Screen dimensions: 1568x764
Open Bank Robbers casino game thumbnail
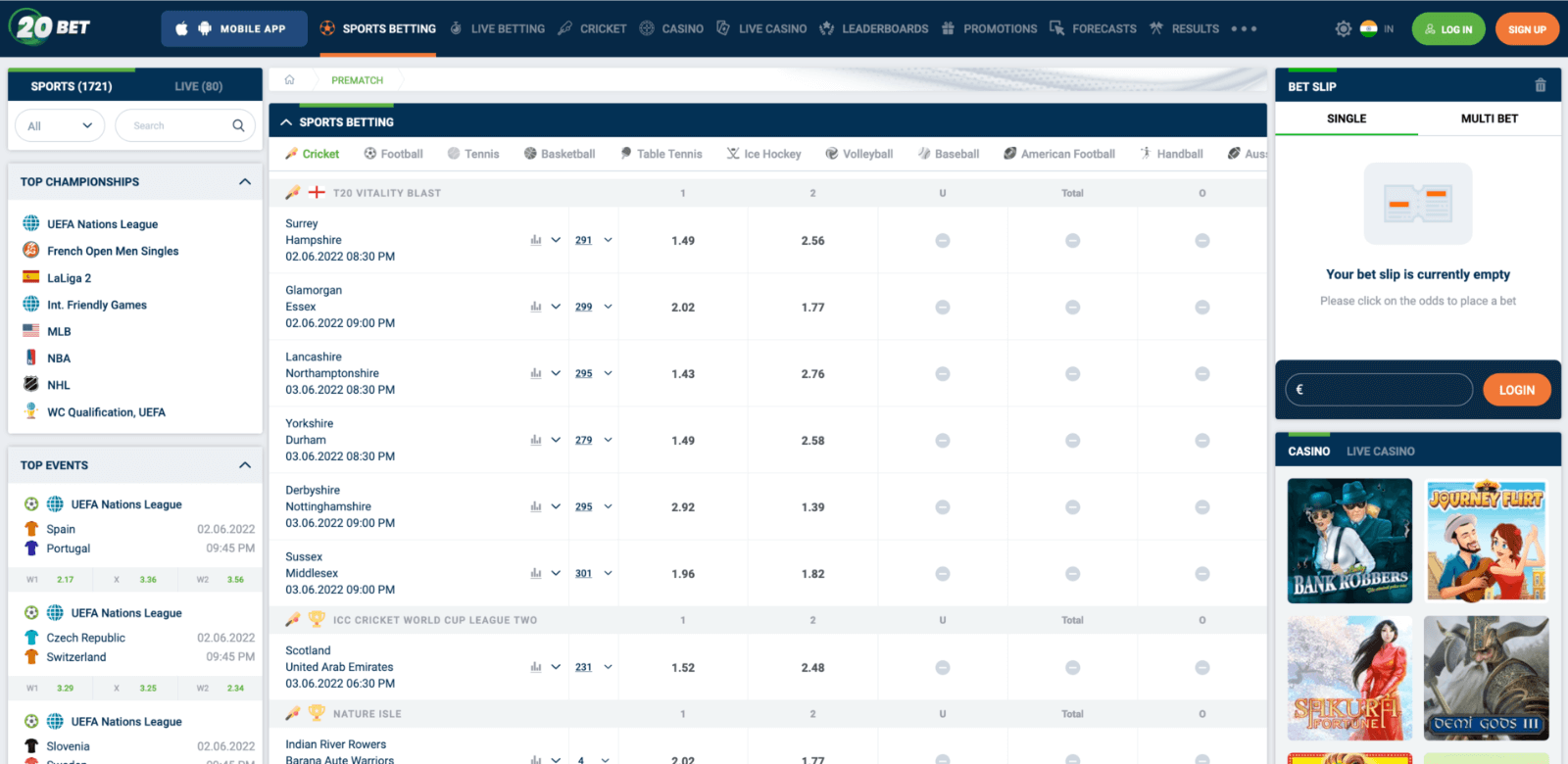point(1349,541)
